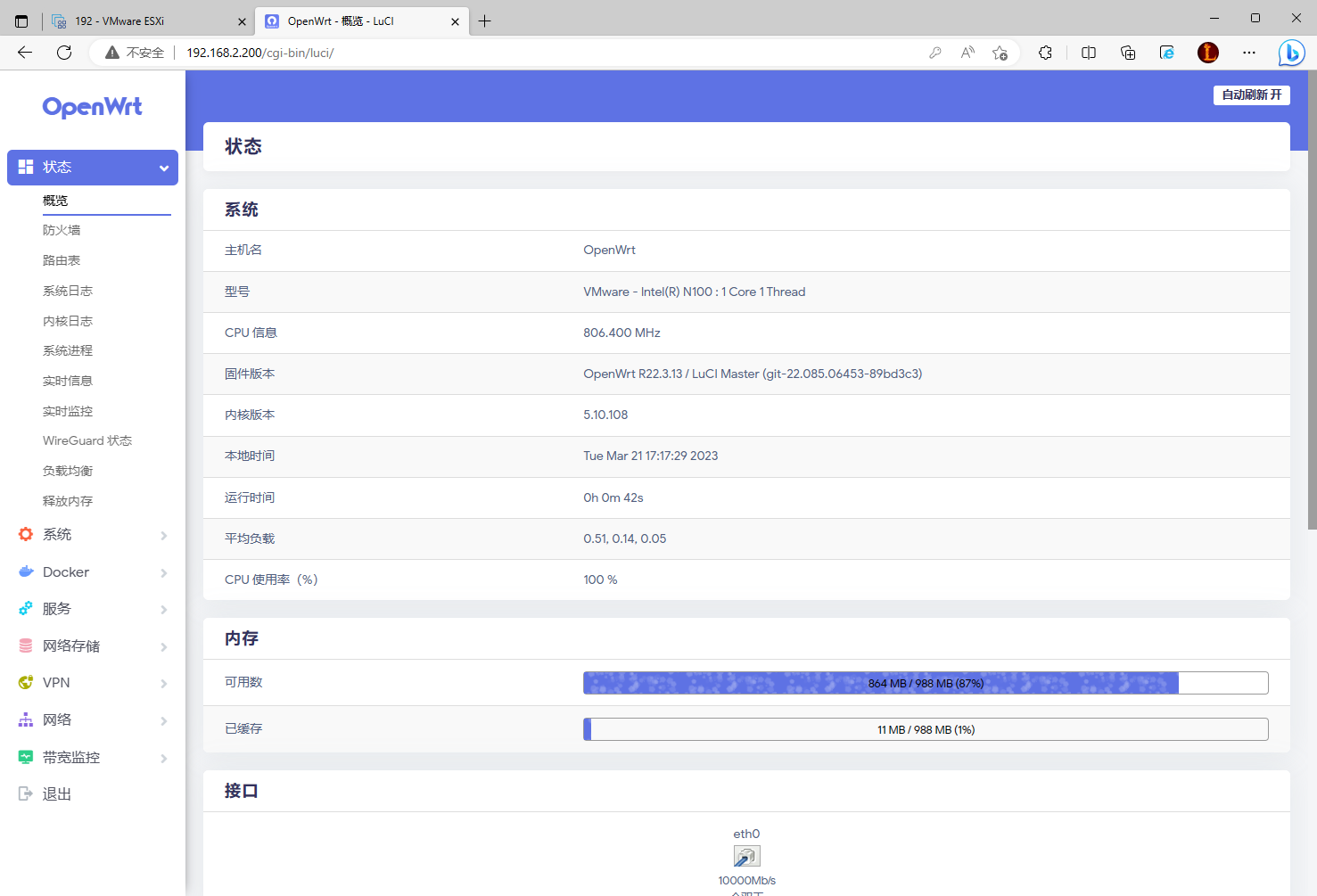Click the kernel version 5.10.108
The width and height of the screenshot is (1317, 896).
pyautogui.click(x=605, y=415)
